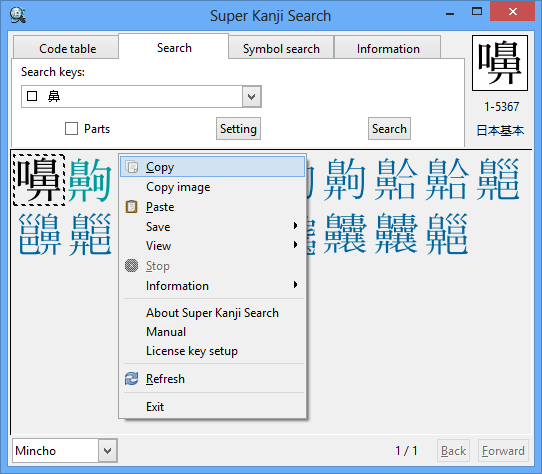Screen dimensions: 542x474
Task: Click the code text 1-5367
Action: click(501, 106)
